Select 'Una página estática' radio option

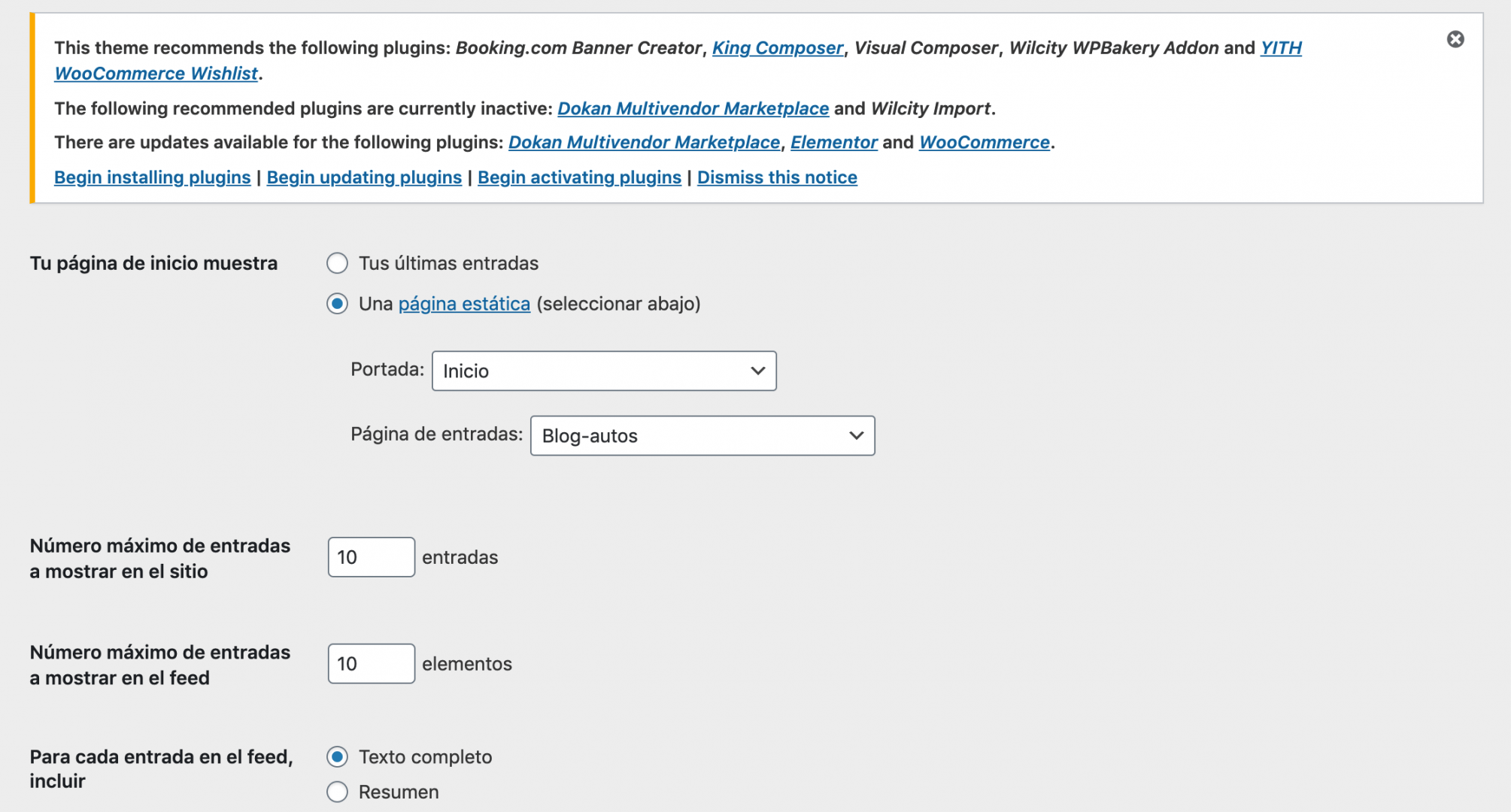click(337, 304)
